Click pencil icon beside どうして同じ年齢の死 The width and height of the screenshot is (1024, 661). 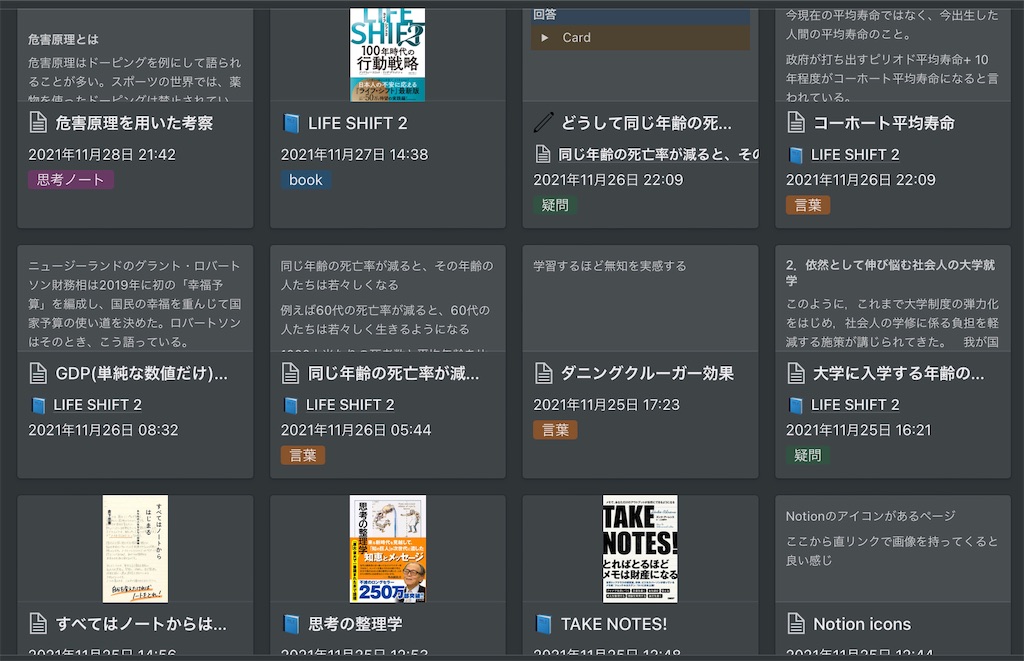(x=543, y=123)
